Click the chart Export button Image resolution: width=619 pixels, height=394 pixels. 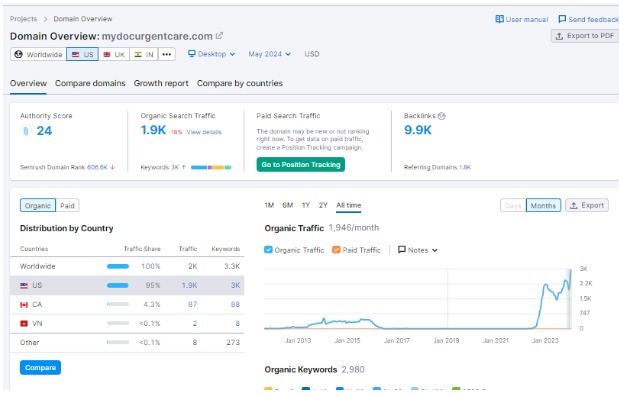587,205
